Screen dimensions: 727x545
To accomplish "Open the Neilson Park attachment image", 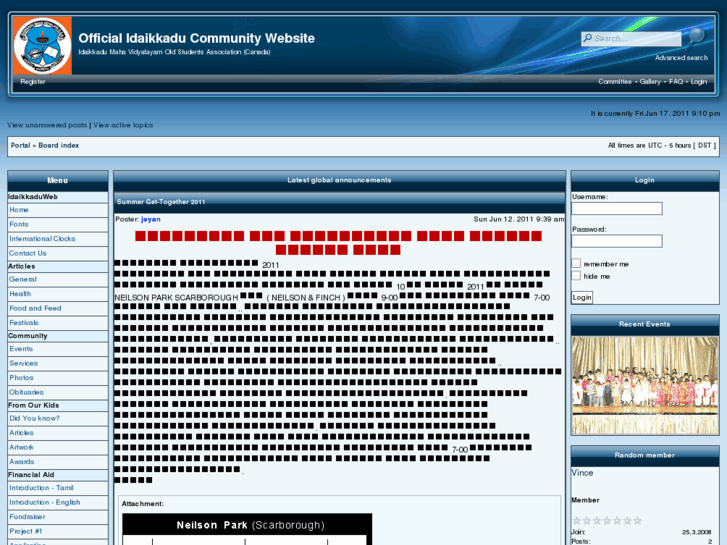I will point(247,529).
